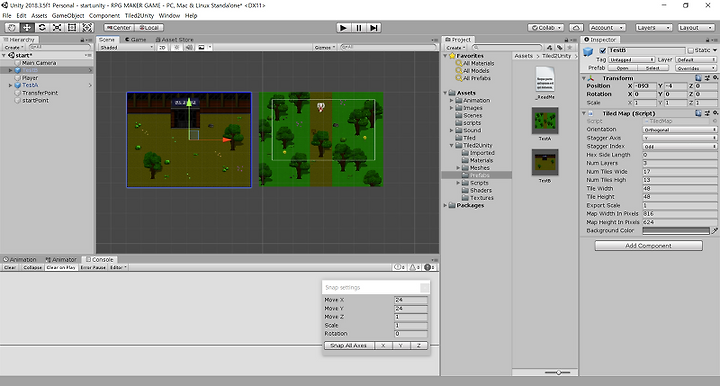Viewport: 720px width, 386px height.
Task: Click the prefab Select button
Action: click(x=652, y=68)
